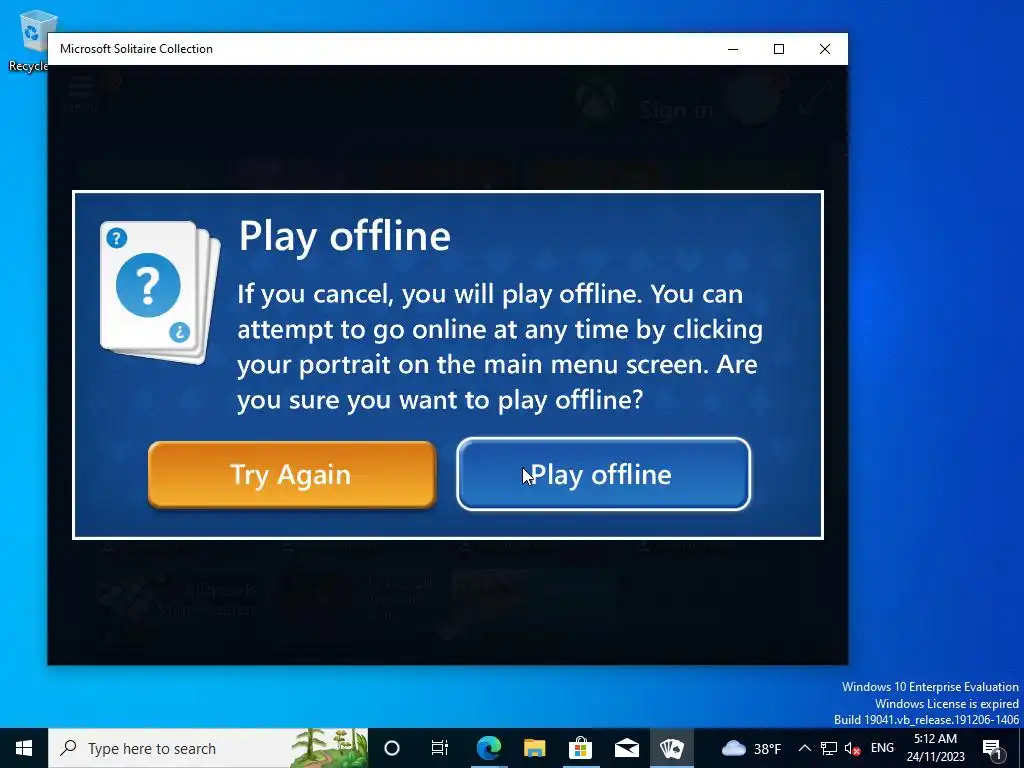Open the notification center icon
This screenshot has width=1024, height=768.
[992, 748]
